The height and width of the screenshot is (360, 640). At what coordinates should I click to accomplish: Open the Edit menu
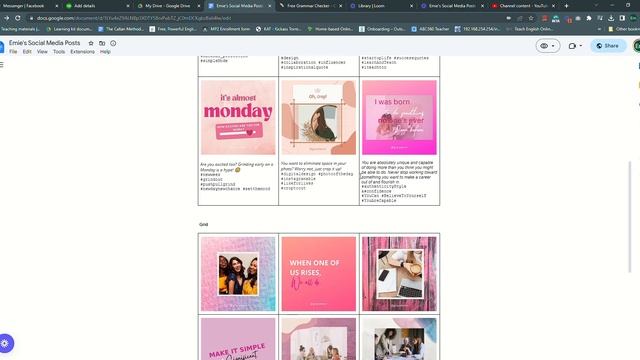point(27,52)
